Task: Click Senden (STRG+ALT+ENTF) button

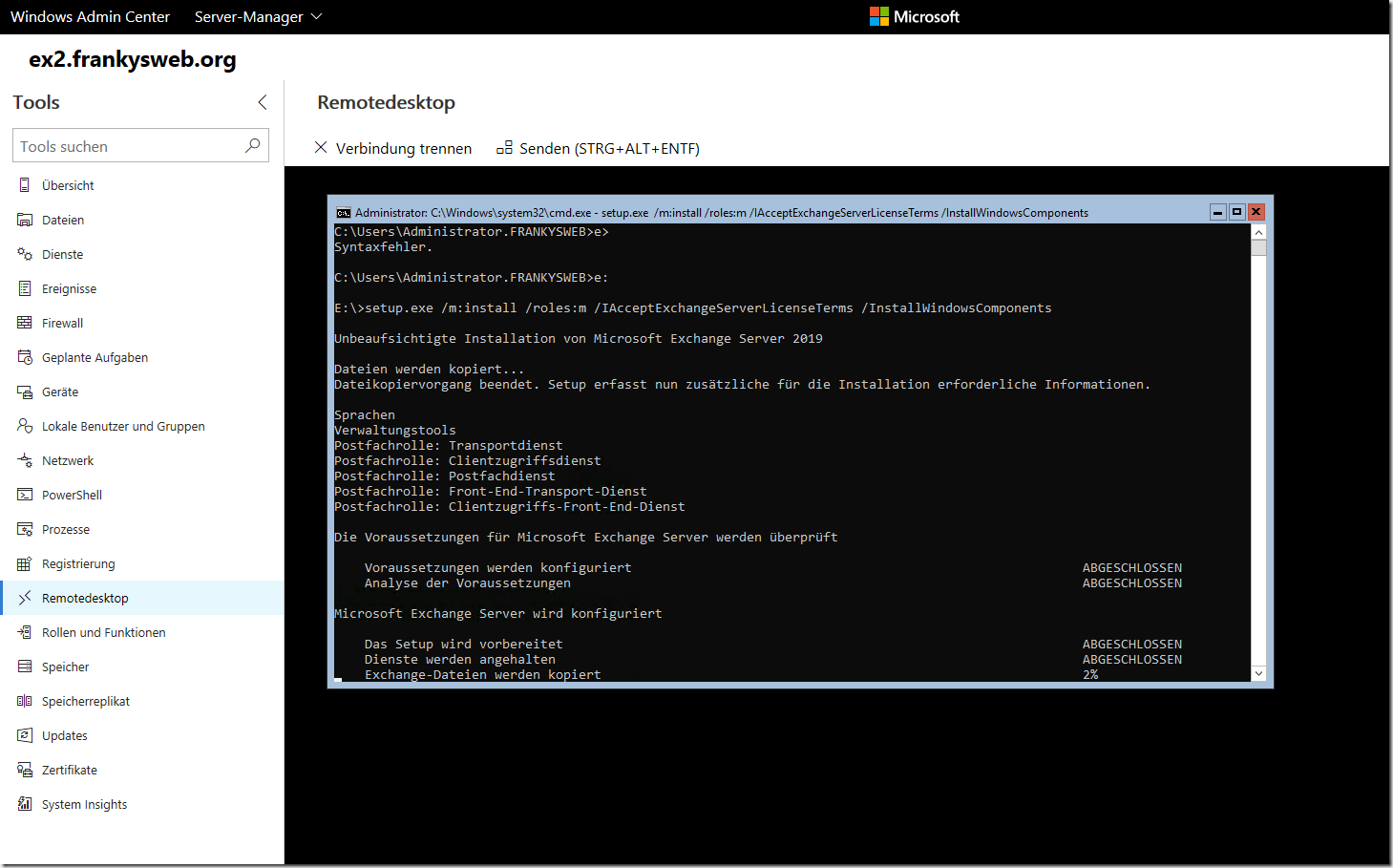Action: 598,148
